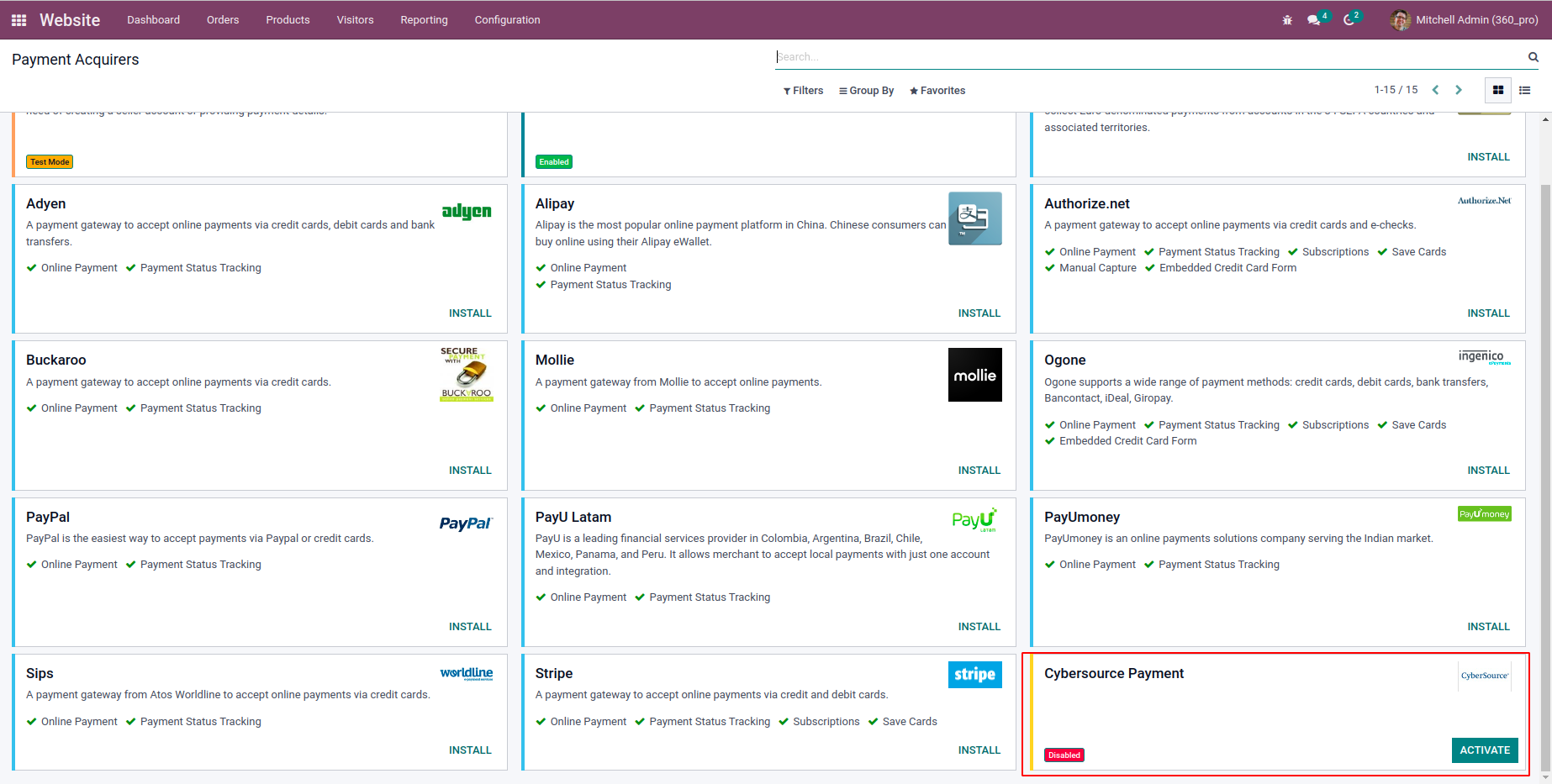1552x784 pixels.
Task: Open the conversations chat icon
Action: [x=1314, y=20]
